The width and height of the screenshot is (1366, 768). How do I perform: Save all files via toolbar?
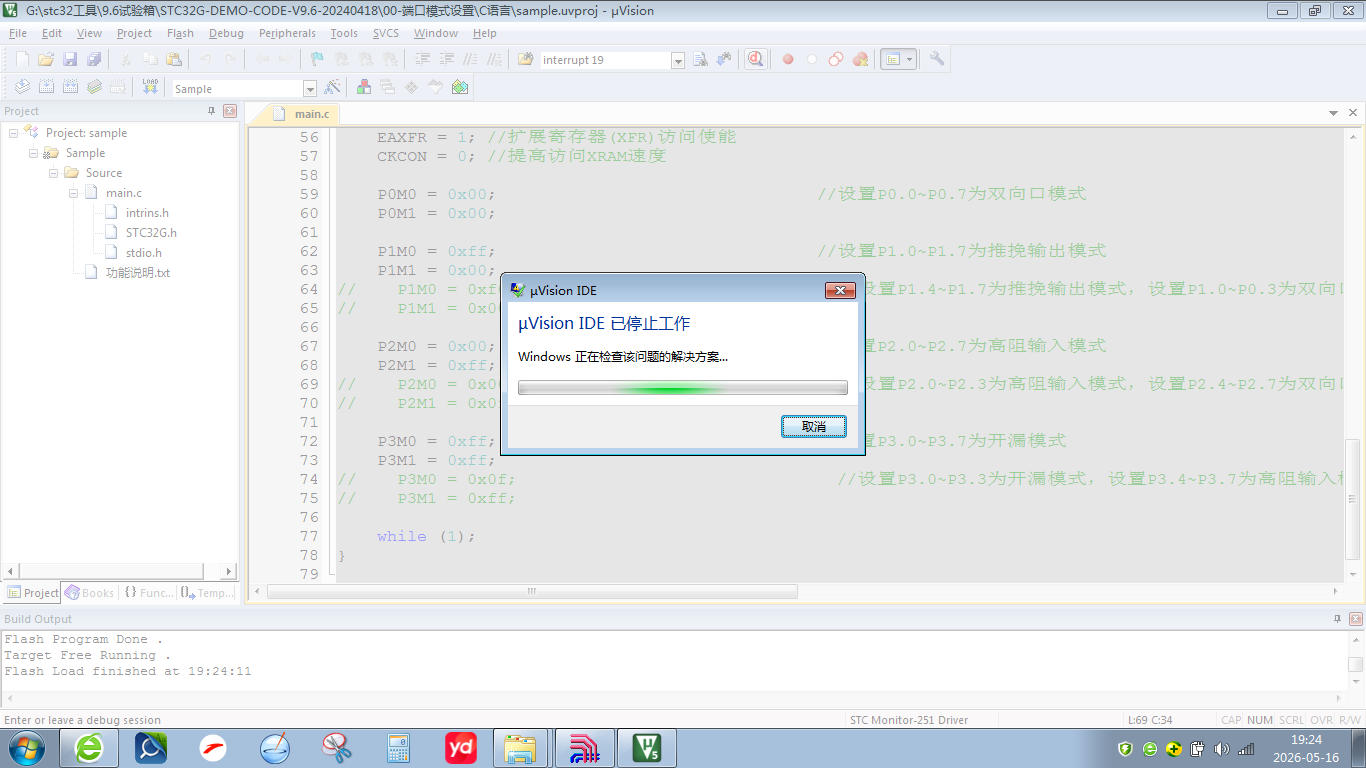(94, 59)
